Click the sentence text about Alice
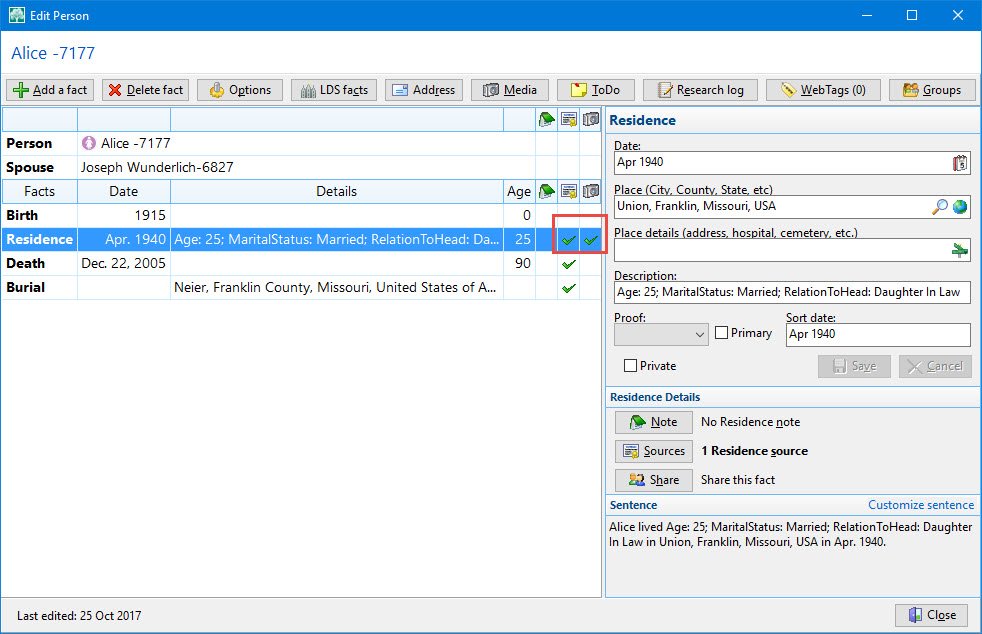Screen dimensions: 982x634 pos(790,534)
